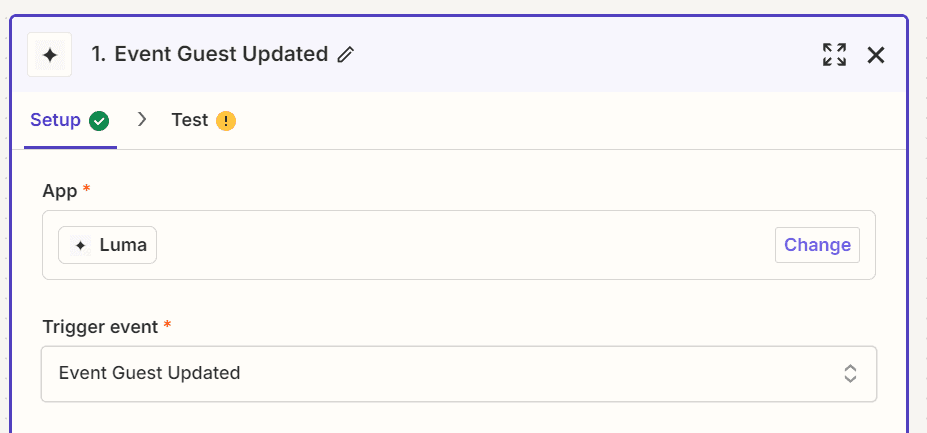Click the small star icon inside Luma chip
Viewport: 927px width, 433px height.
[80, 245]
